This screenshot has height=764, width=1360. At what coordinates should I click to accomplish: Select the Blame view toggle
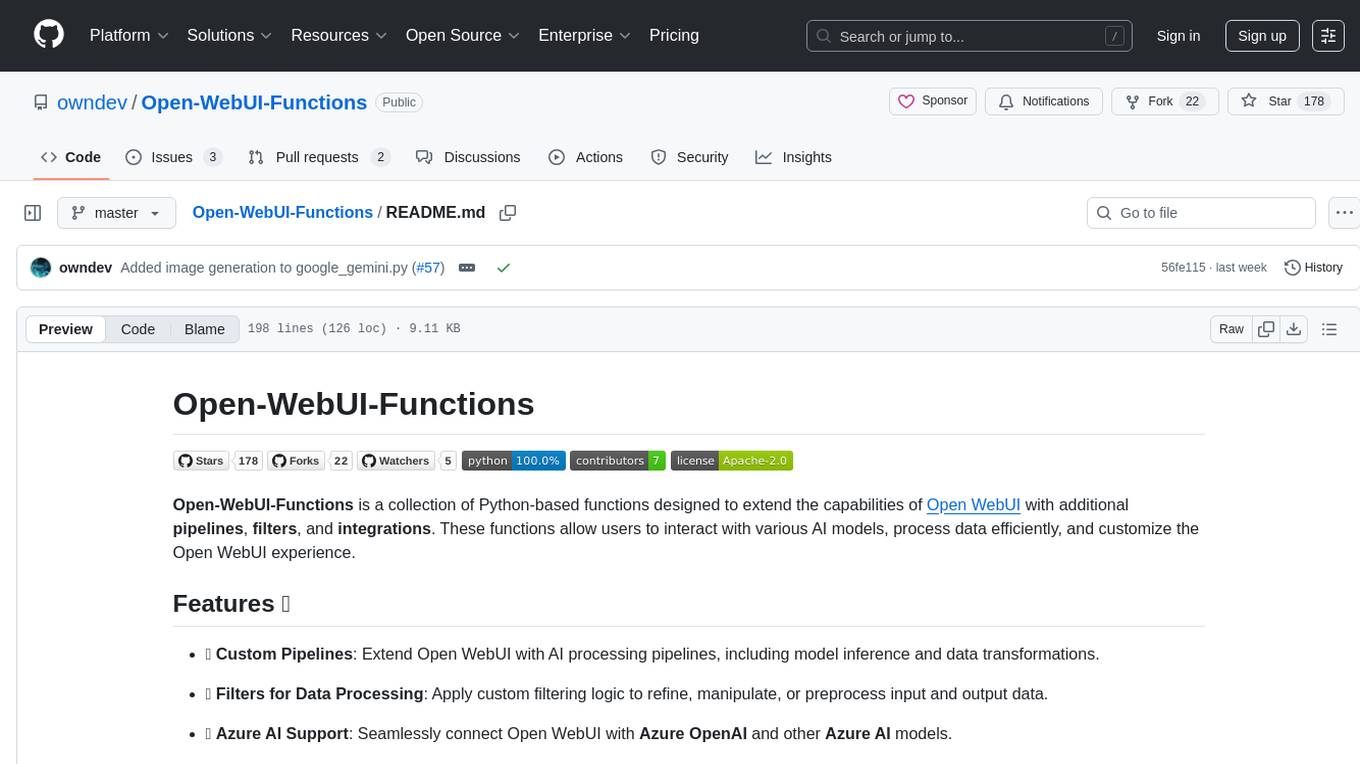(204, 329)
